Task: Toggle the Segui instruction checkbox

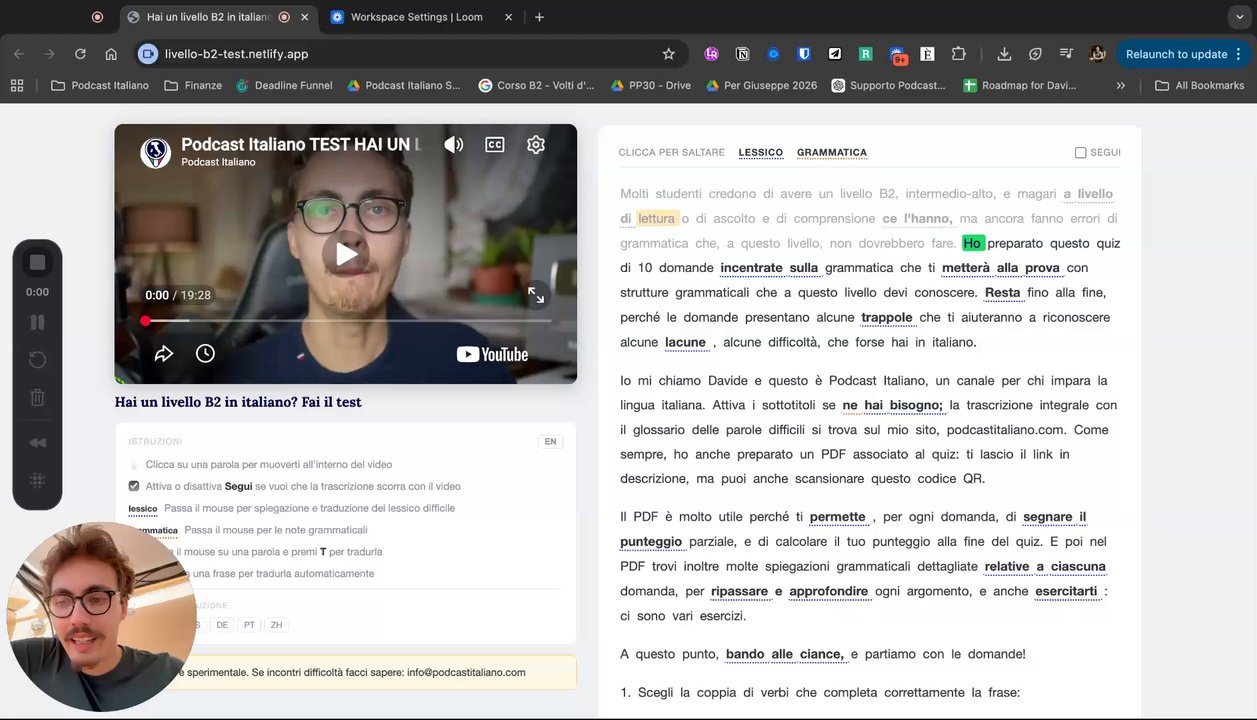Action: point(134,486)
